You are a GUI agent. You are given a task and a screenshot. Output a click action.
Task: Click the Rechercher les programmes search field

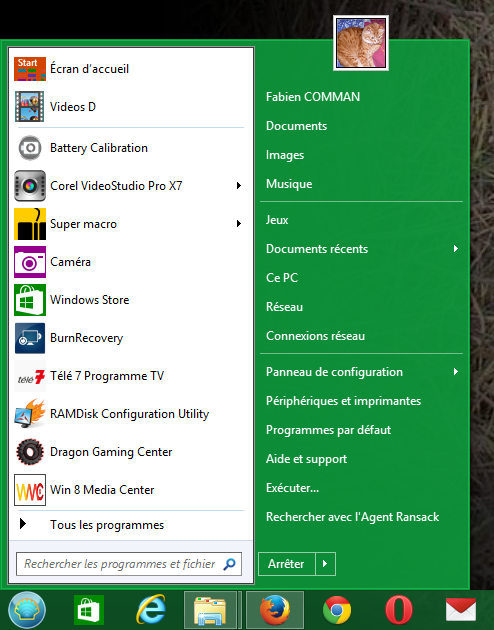click(x=129, y=564)
